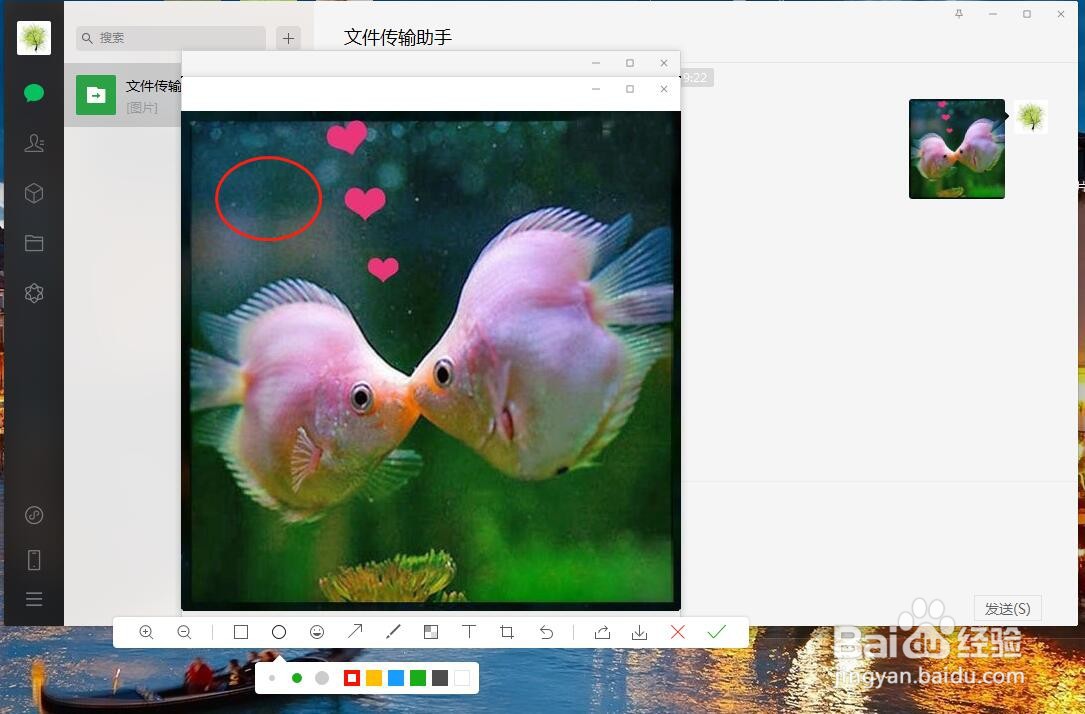This screenshot has height=714, width=1085.
Task: Open the emoji sticker tool
Action: [317, 632]
